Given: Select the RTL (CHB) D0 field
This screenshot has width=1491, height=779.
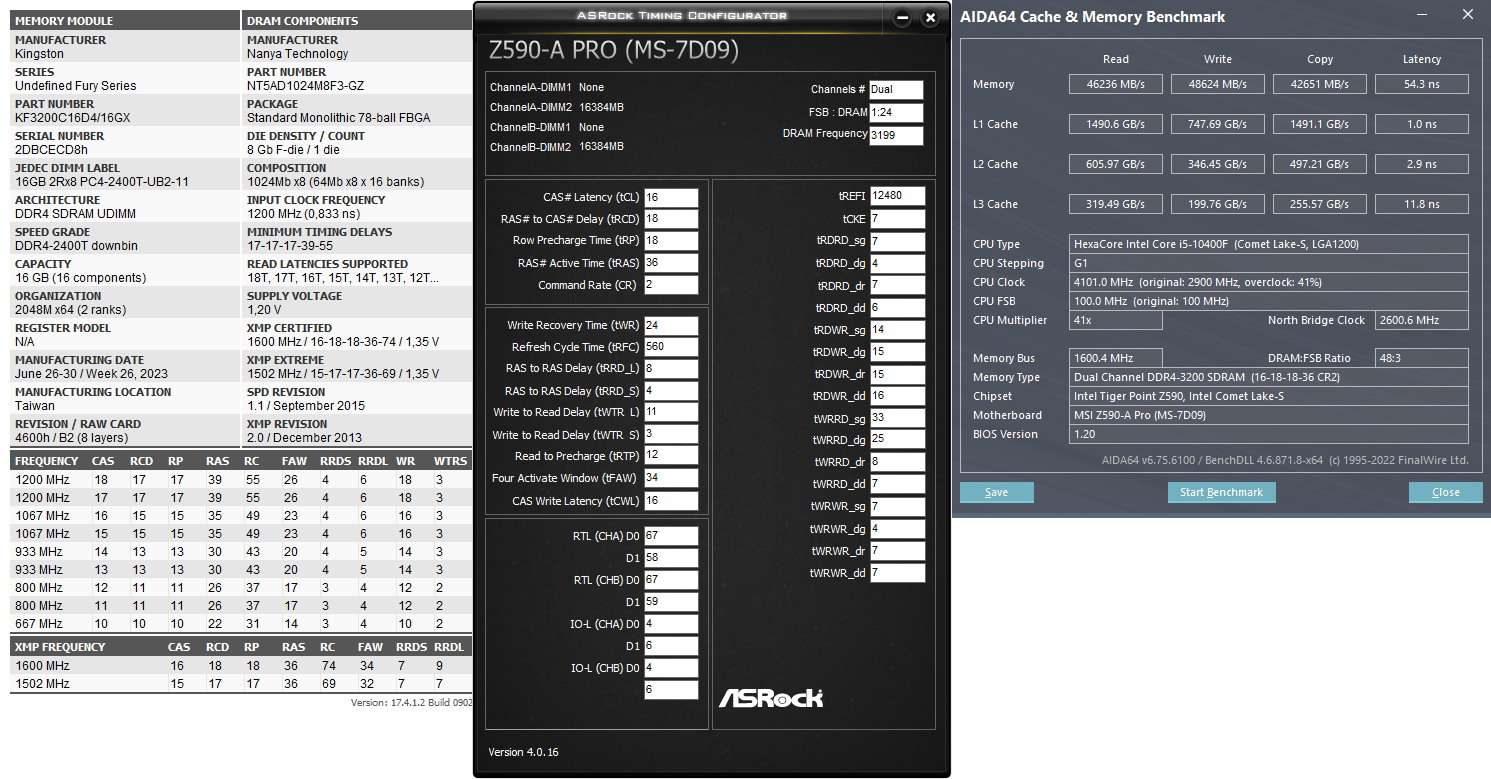Looking at the screenshot, I should (671, 580).
